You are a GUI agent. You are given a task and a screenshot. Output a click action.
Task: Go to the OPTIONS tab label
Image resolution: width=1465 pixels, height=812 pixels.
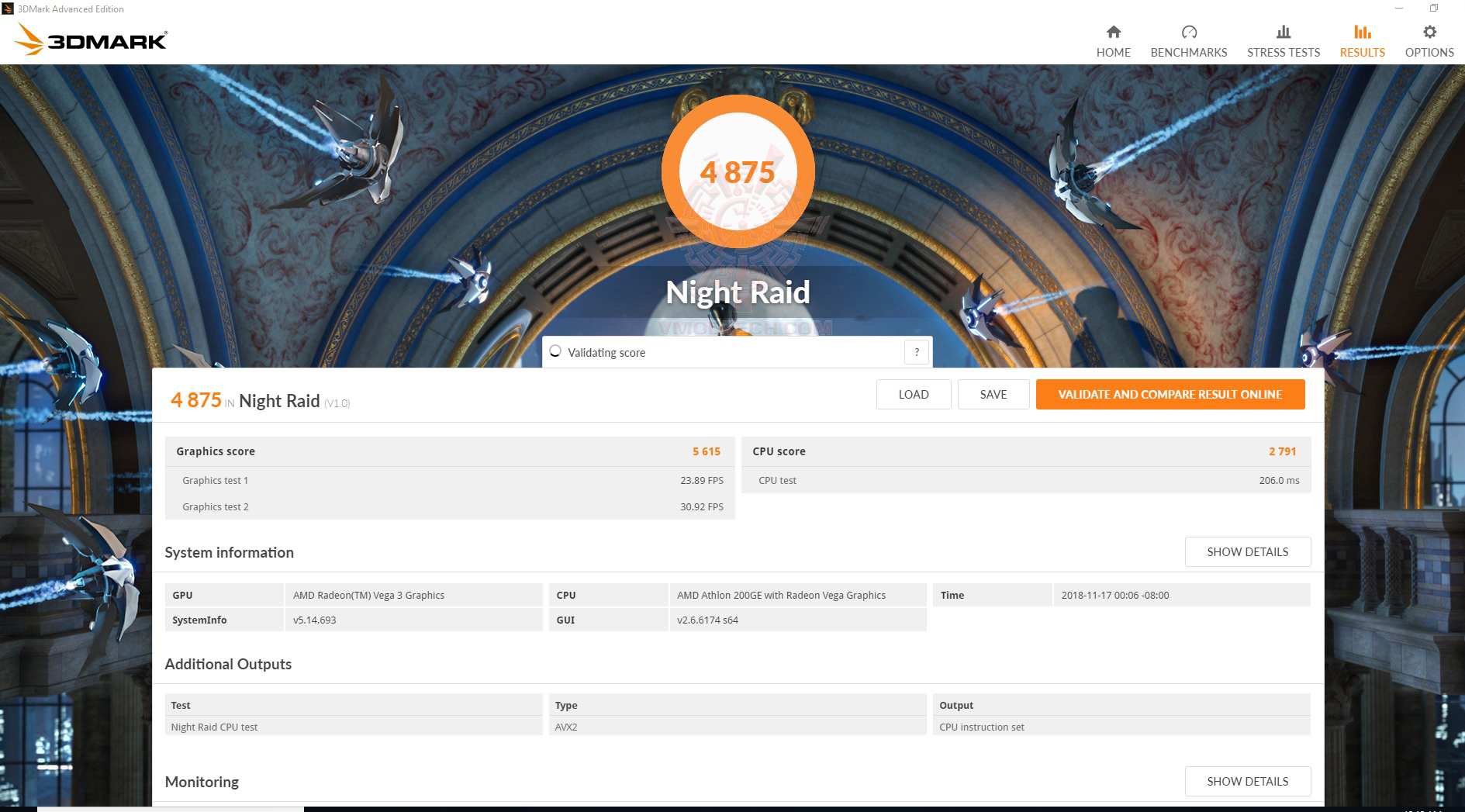point(1429,53)
